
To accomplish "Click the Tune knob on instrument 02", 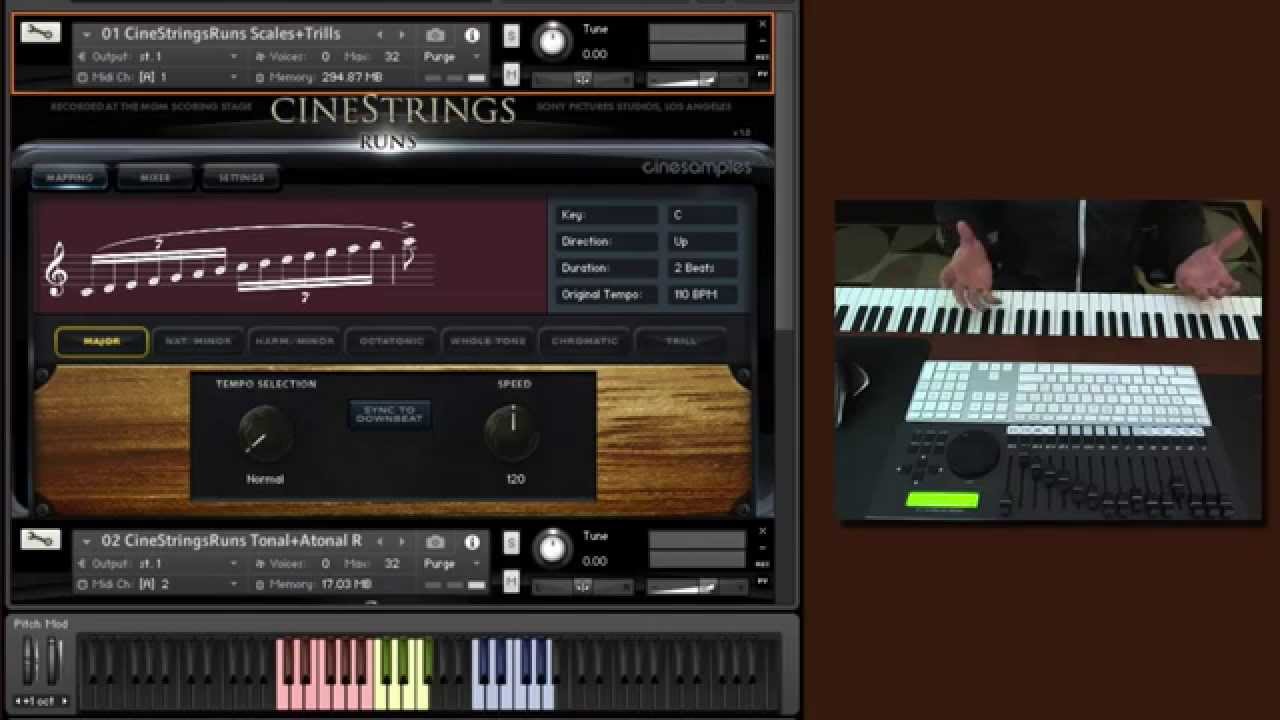I will pos(552,547).
